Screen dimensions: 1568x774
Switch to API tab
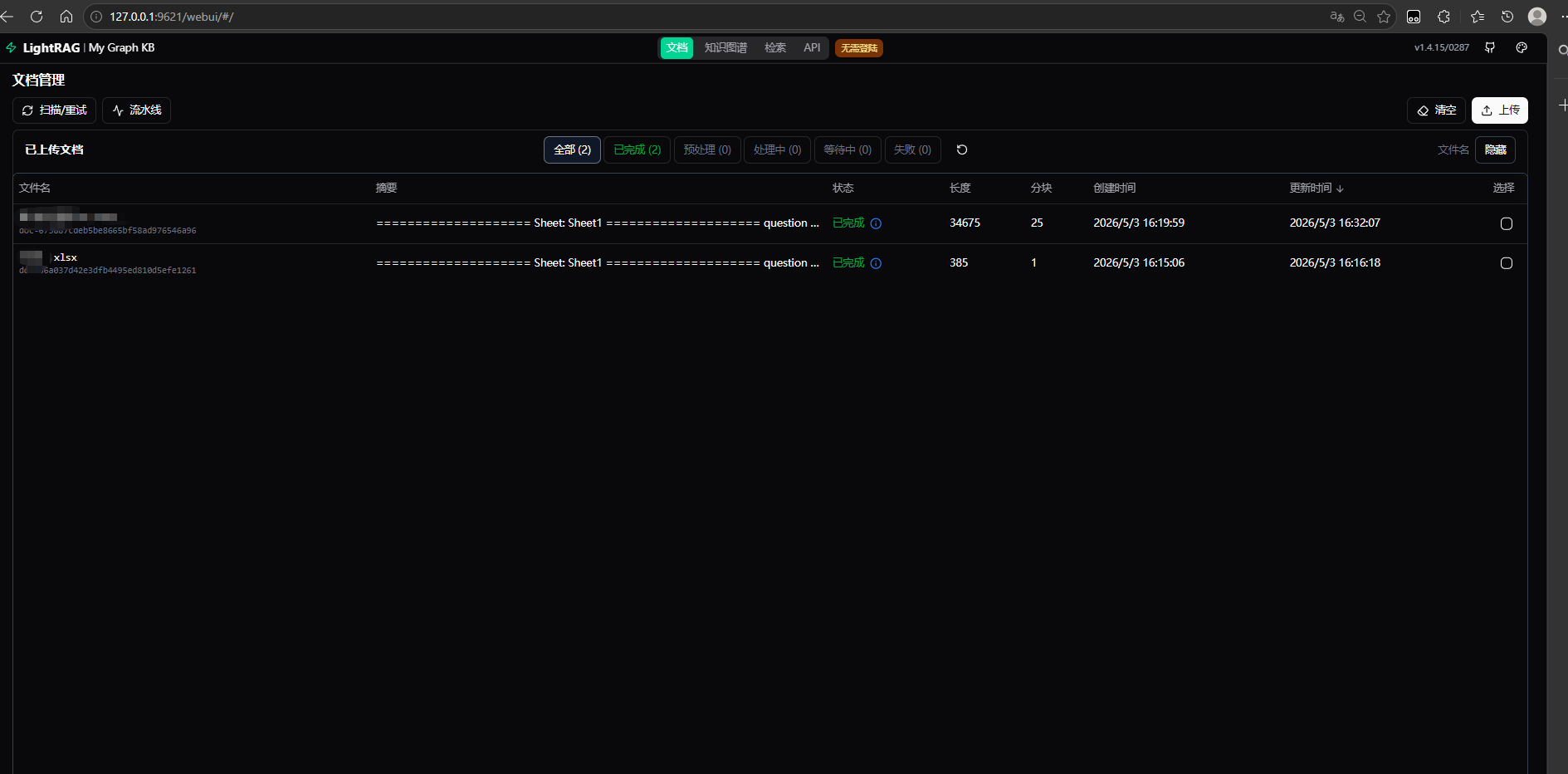click(x=812, y=48)
